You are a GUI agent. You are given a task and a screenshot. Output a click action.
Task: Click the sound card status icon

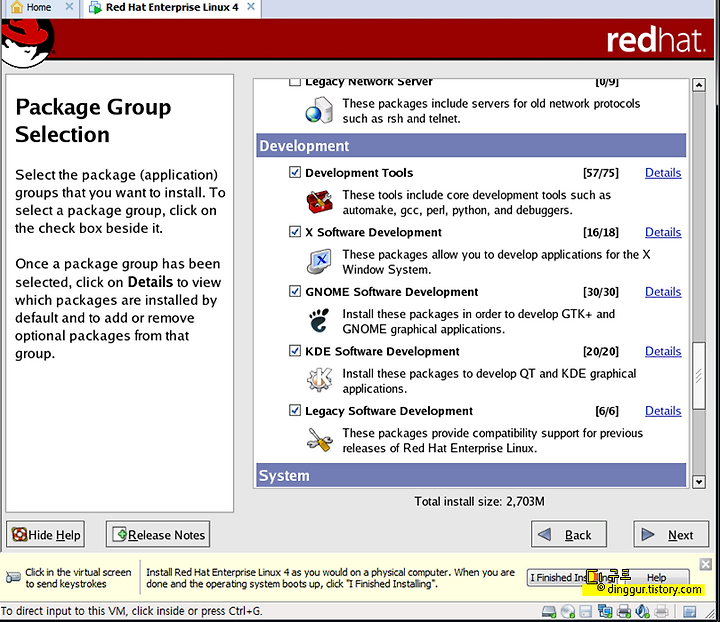(642, 611)
